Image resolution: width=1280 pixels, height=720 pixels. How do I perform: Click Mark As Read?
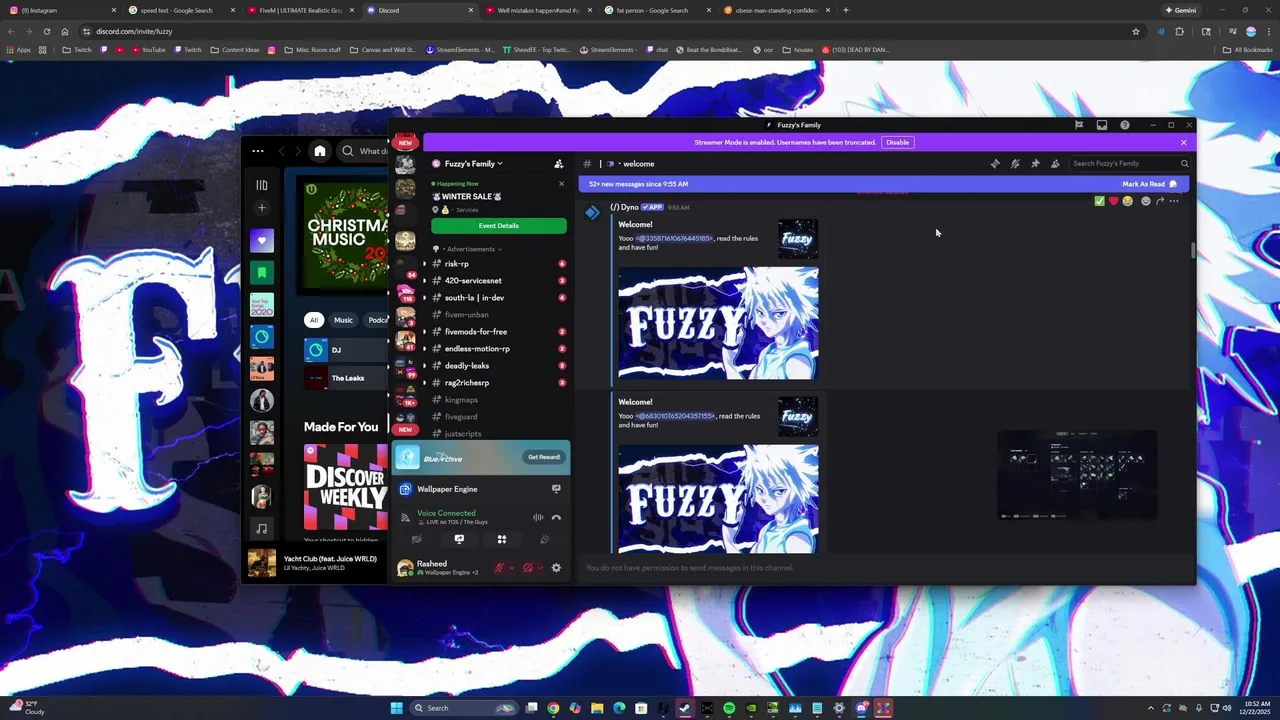pyautogui.click(x=1149, y=184)
